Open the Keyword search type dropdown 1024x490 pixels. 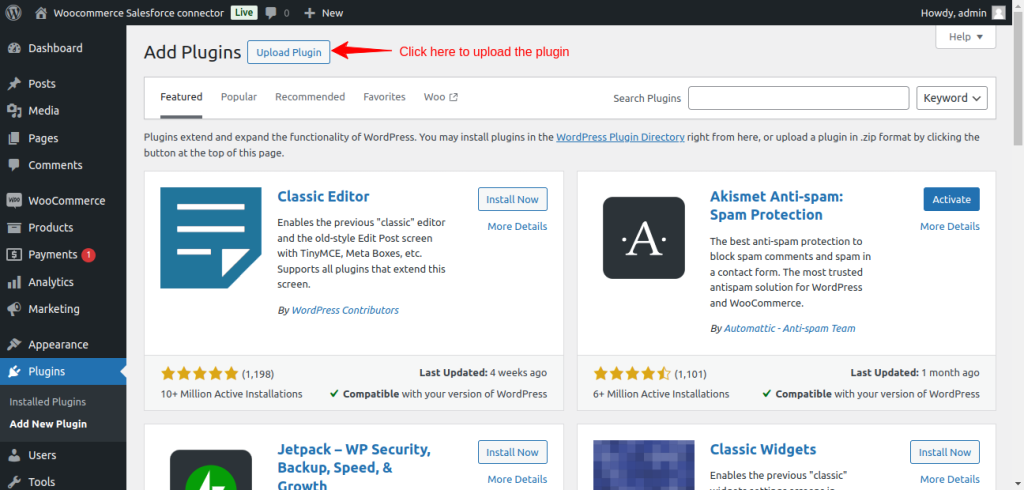(951, 98)
